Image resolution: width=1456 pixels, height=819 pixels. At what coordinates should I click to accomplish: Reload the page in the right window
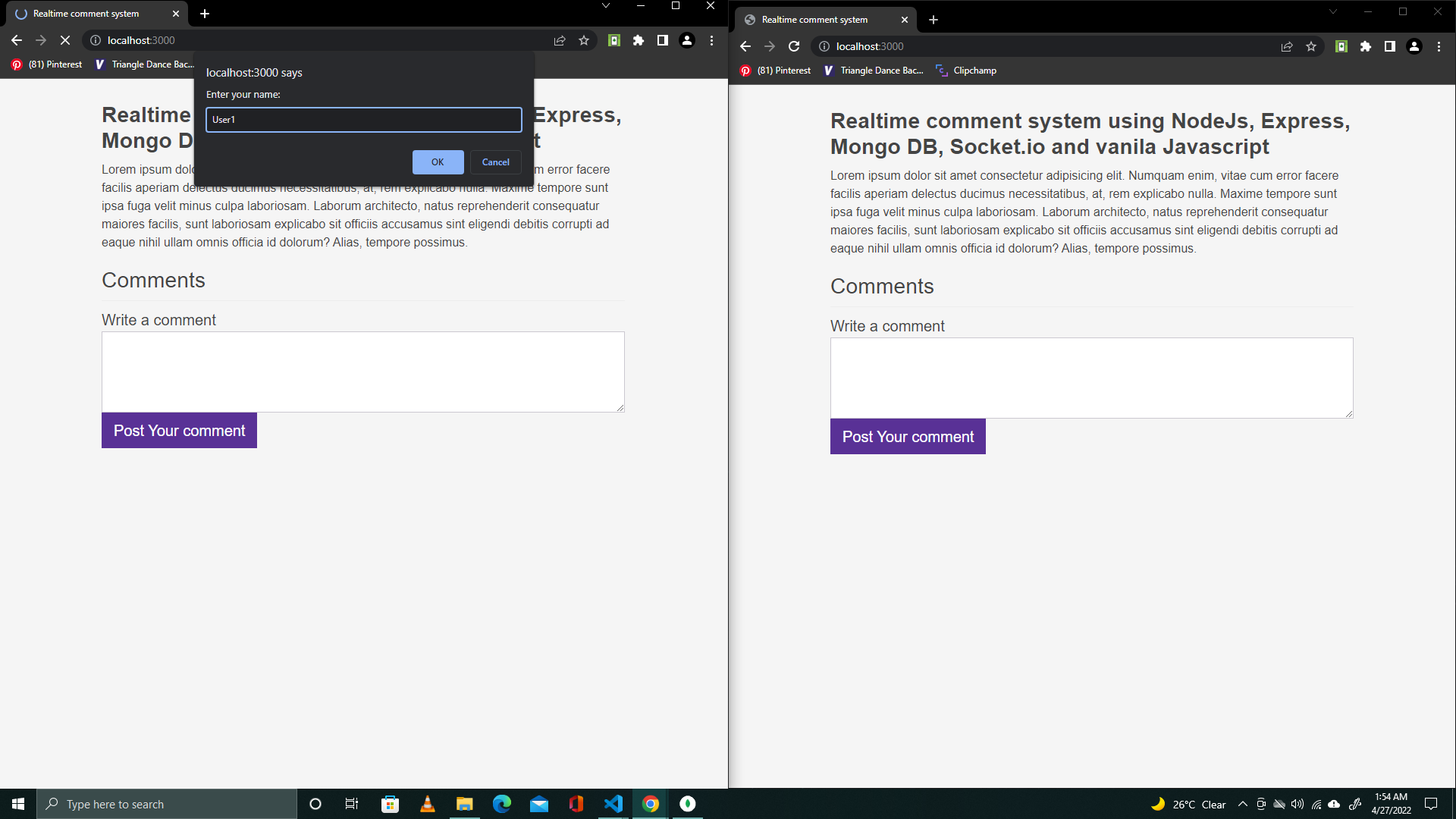793,46
